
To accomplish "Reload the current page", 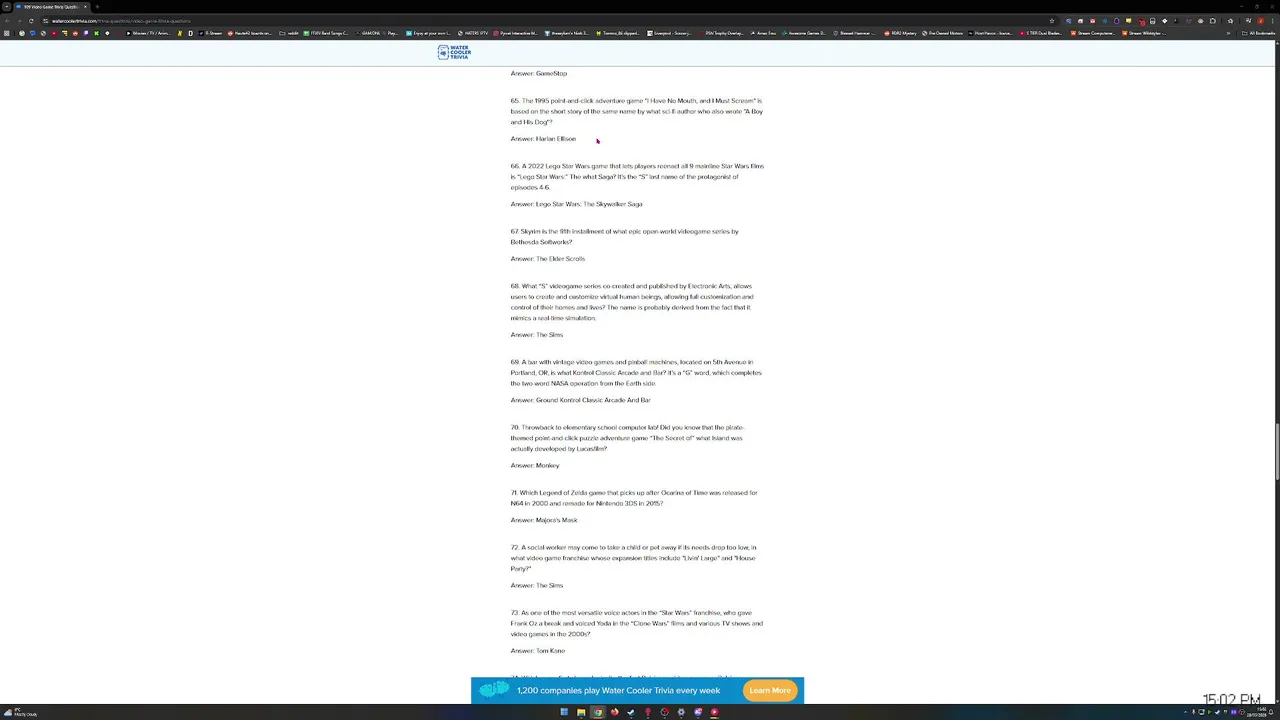I will pyautogui.click(x=31, y=21).
